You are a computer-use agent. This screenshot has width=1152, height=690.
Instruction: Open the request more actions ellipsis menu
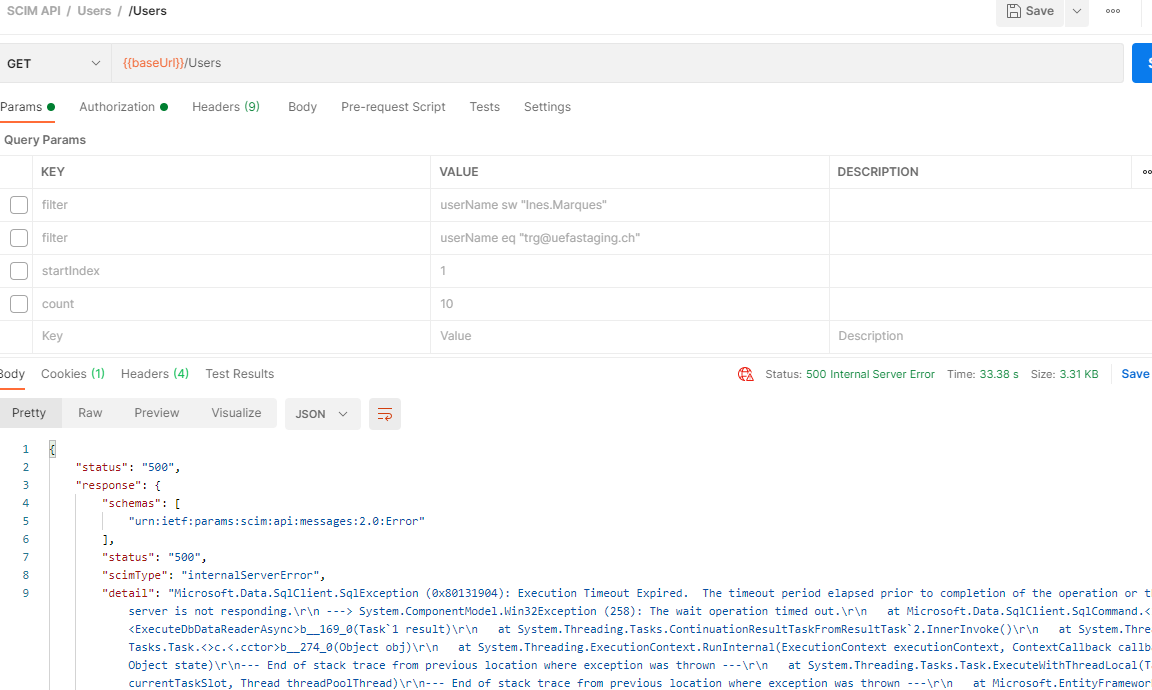click(1111, 12)
